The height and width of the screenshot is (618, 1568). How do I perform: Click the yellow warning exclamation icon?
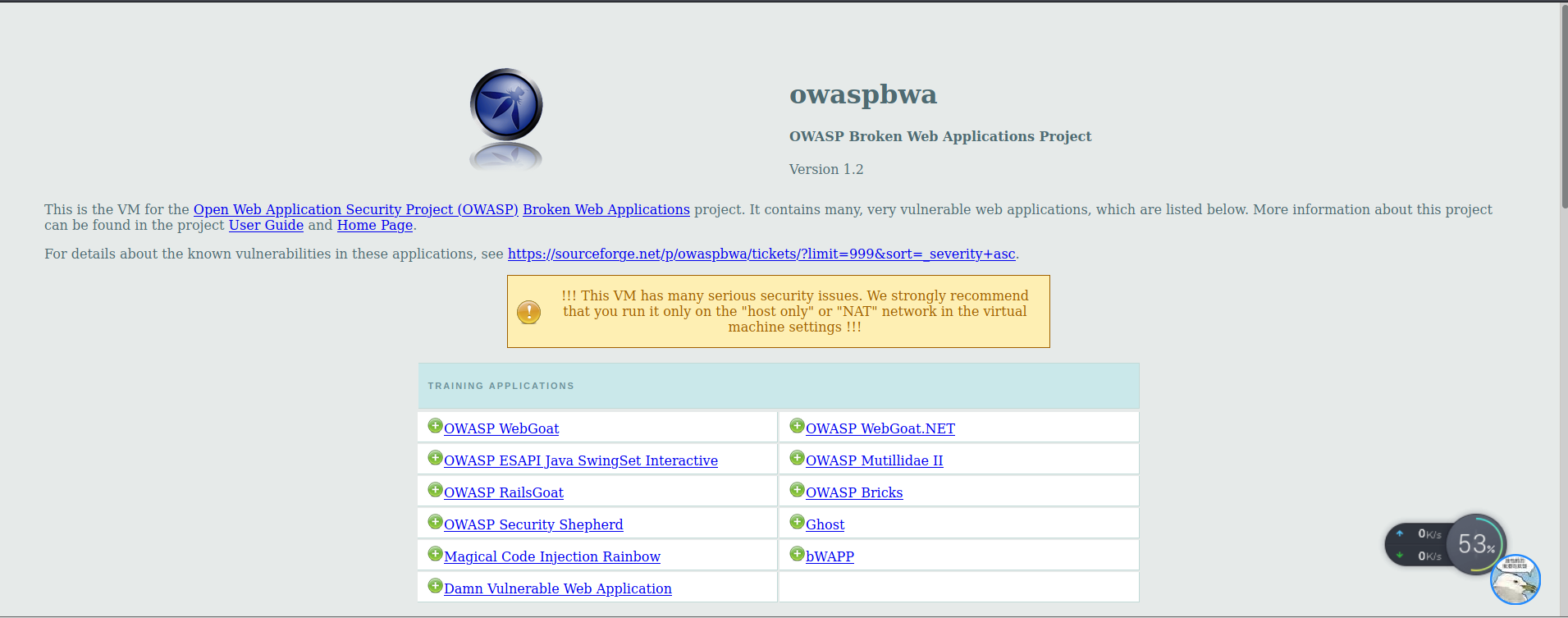click(x=528, y=312)
